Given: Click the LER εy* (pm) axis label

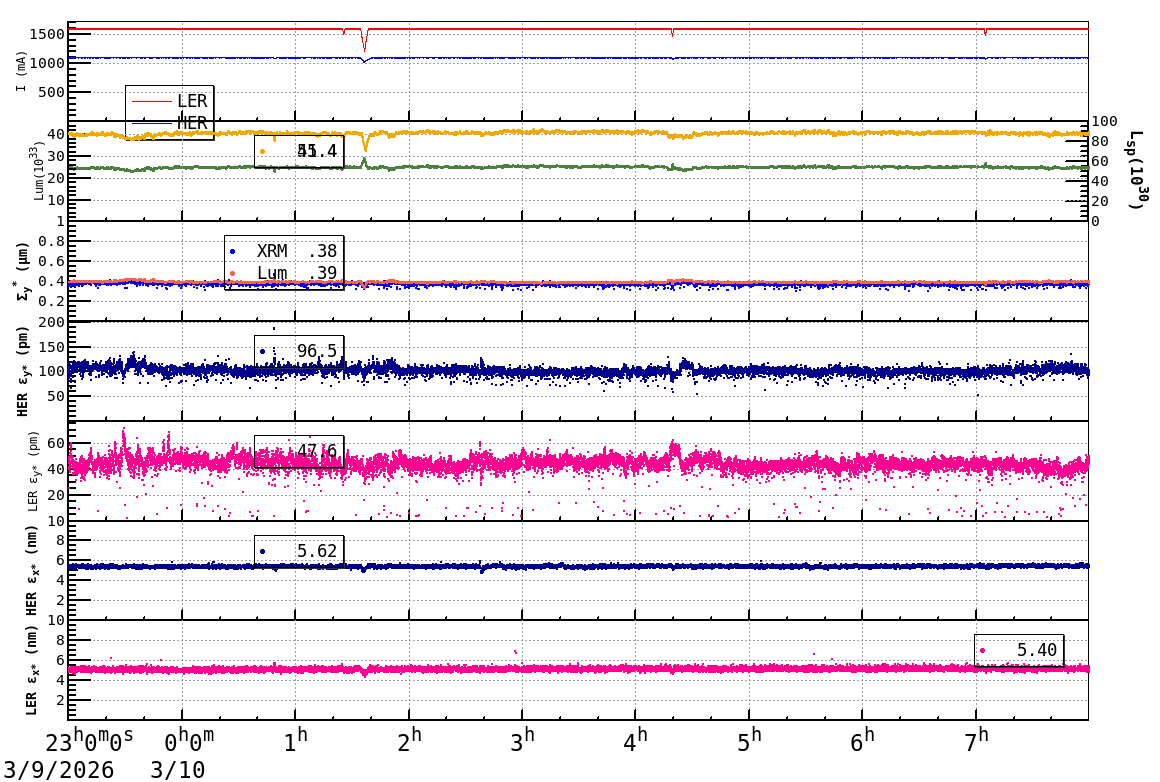Looking at the screenshot, I should 33,471.
